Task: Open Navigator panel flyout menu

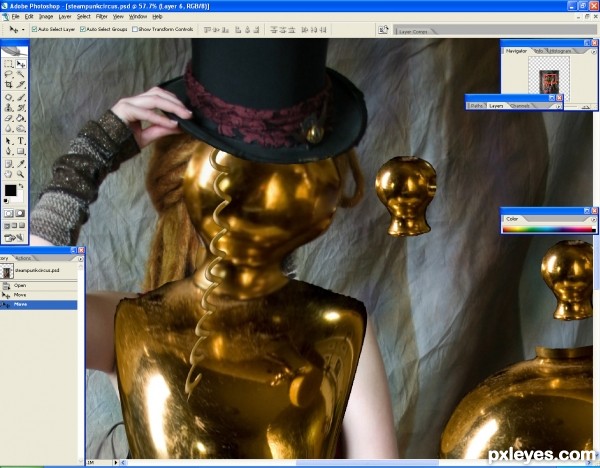Action: point(593,51)
